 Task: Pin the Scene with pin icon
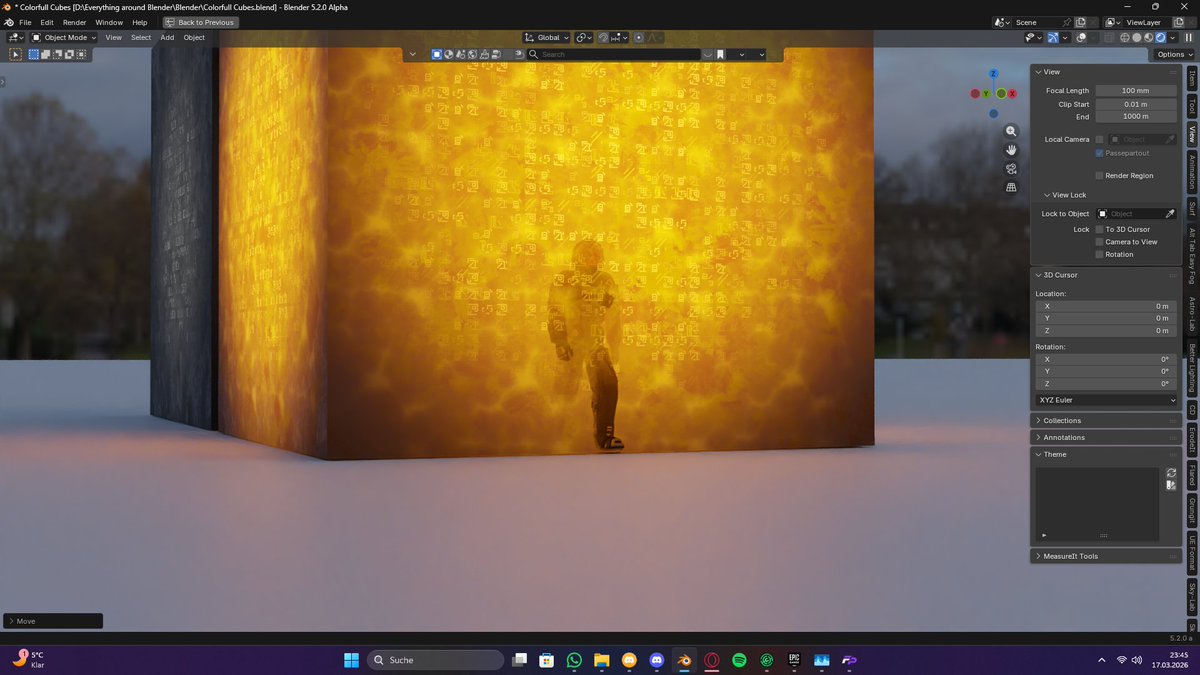(x=1067, y=22)
